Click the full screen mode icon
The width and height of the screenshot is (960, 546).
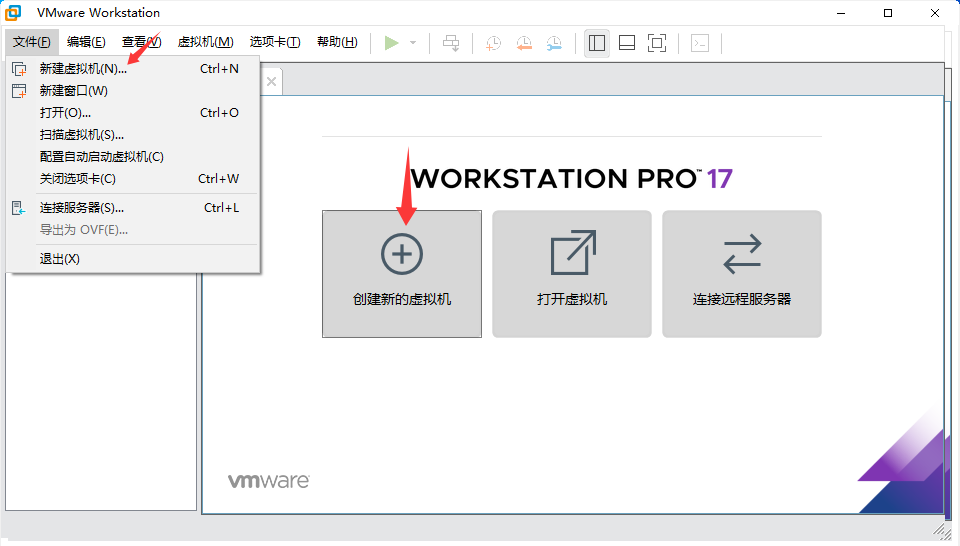657,43
